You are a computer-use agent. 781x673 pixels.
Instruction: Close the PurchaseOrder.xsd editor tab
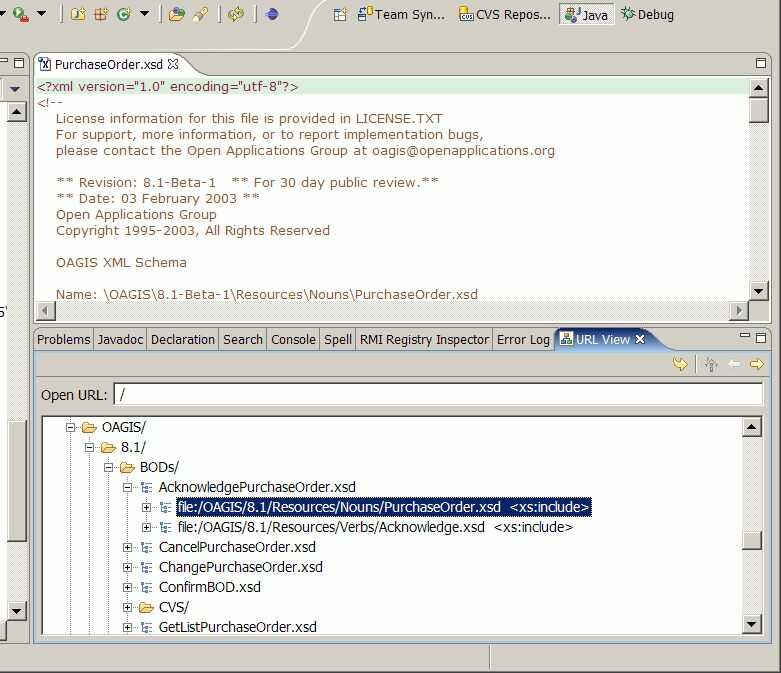(x=173, y=64)
